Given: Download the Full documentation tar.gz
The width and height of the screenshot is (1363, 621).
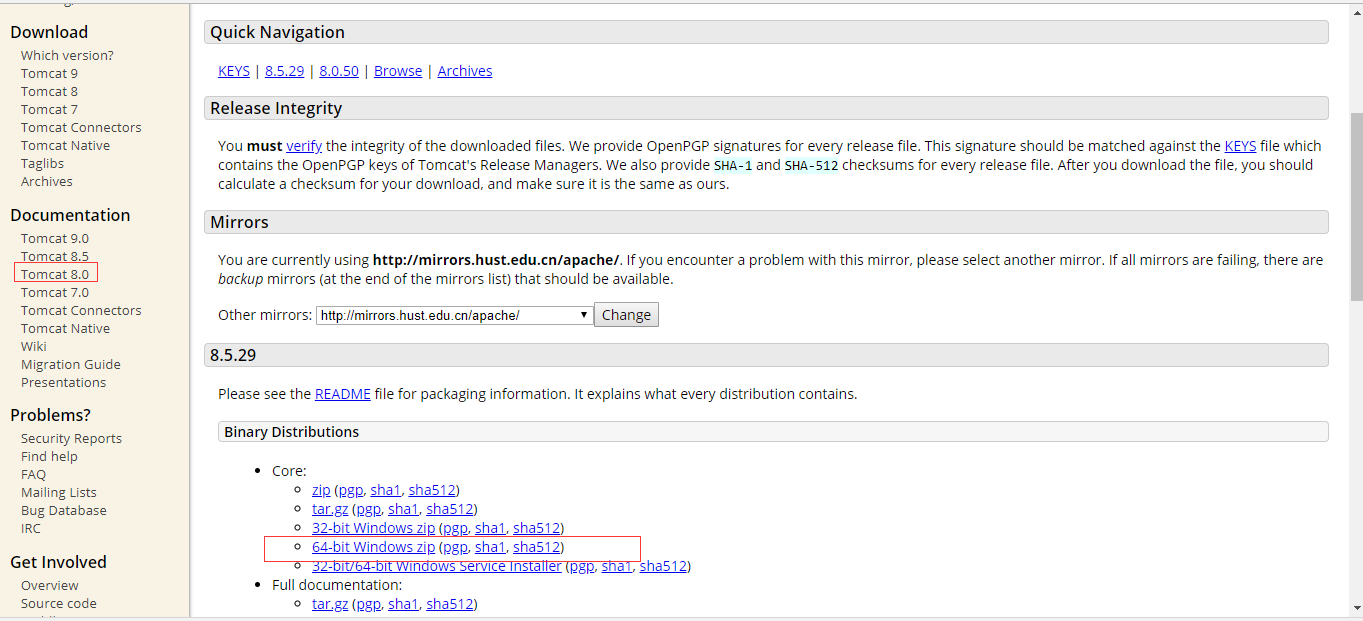Looking at the screenshot, I should tap(330, 604).
